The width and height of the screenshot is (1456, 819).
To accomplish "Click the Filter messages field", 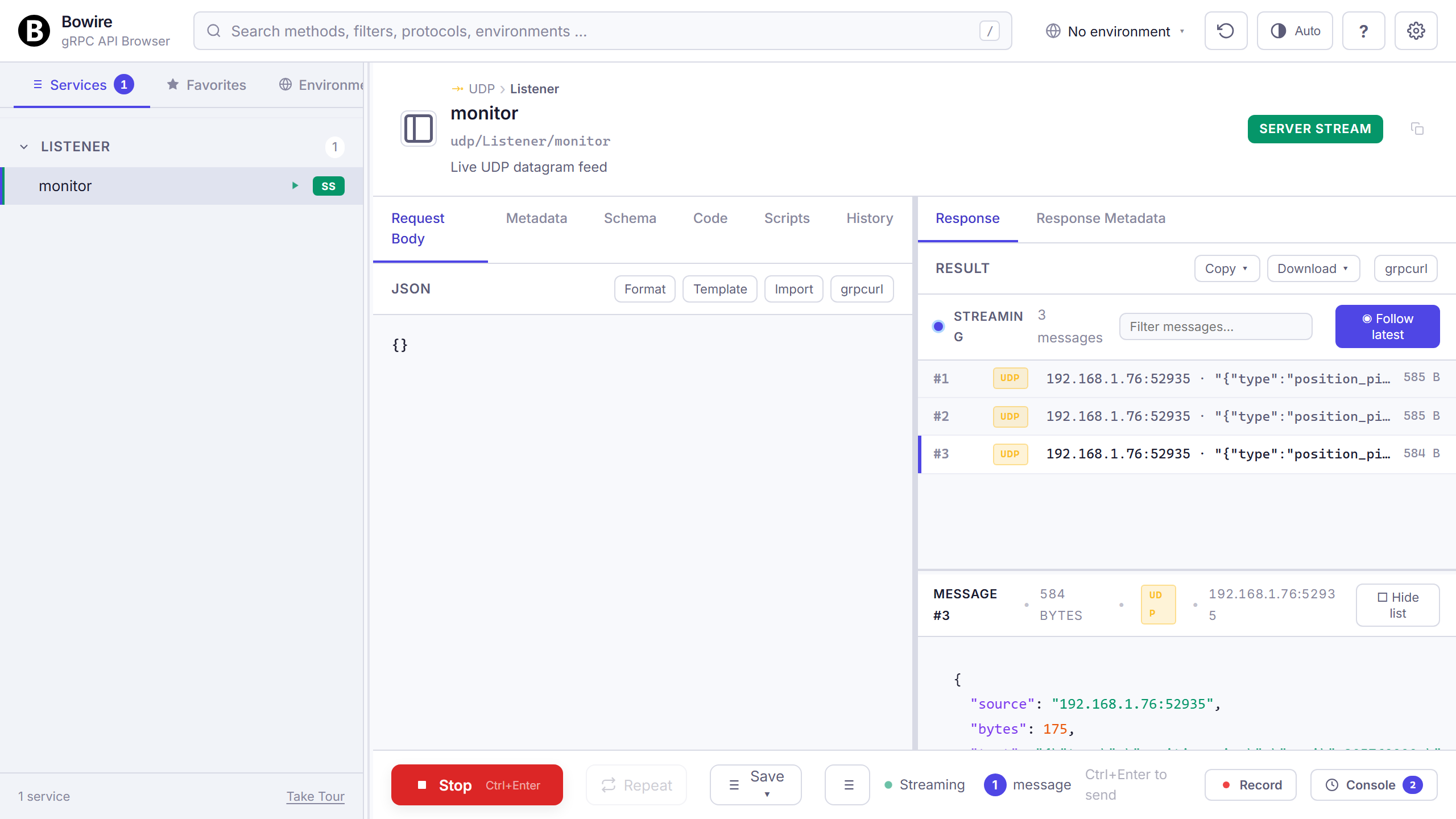I will 1216,326.
